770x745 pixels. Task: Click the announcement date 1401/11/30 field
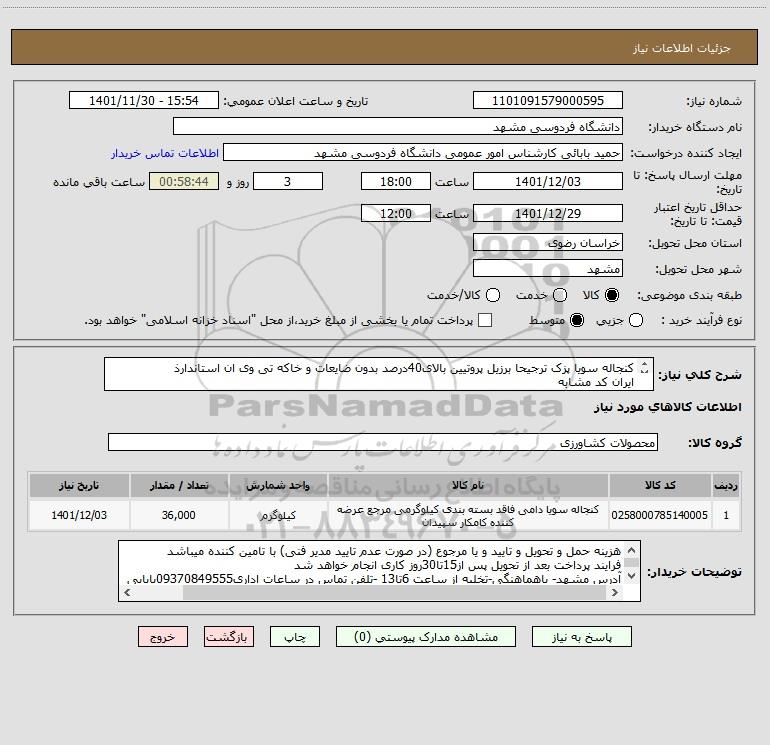point(144,100)
